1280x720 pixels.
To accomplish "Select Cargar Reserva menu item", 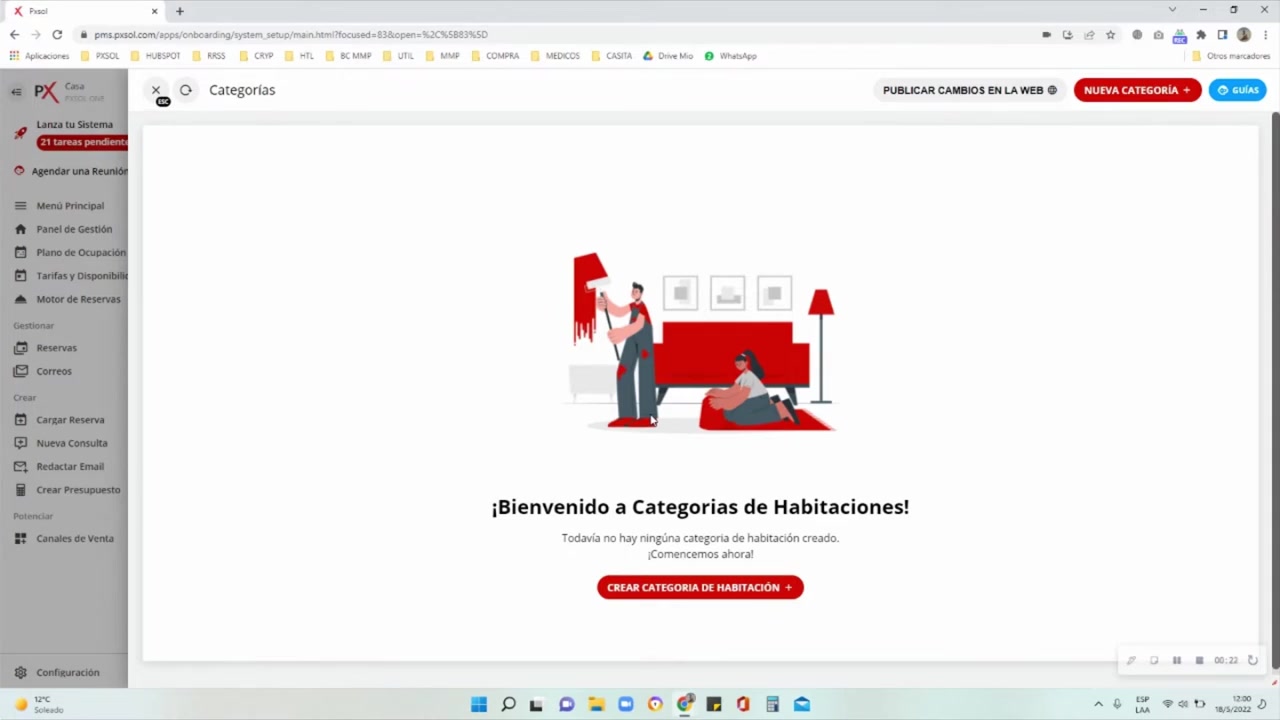I will [x=70, y=420].
